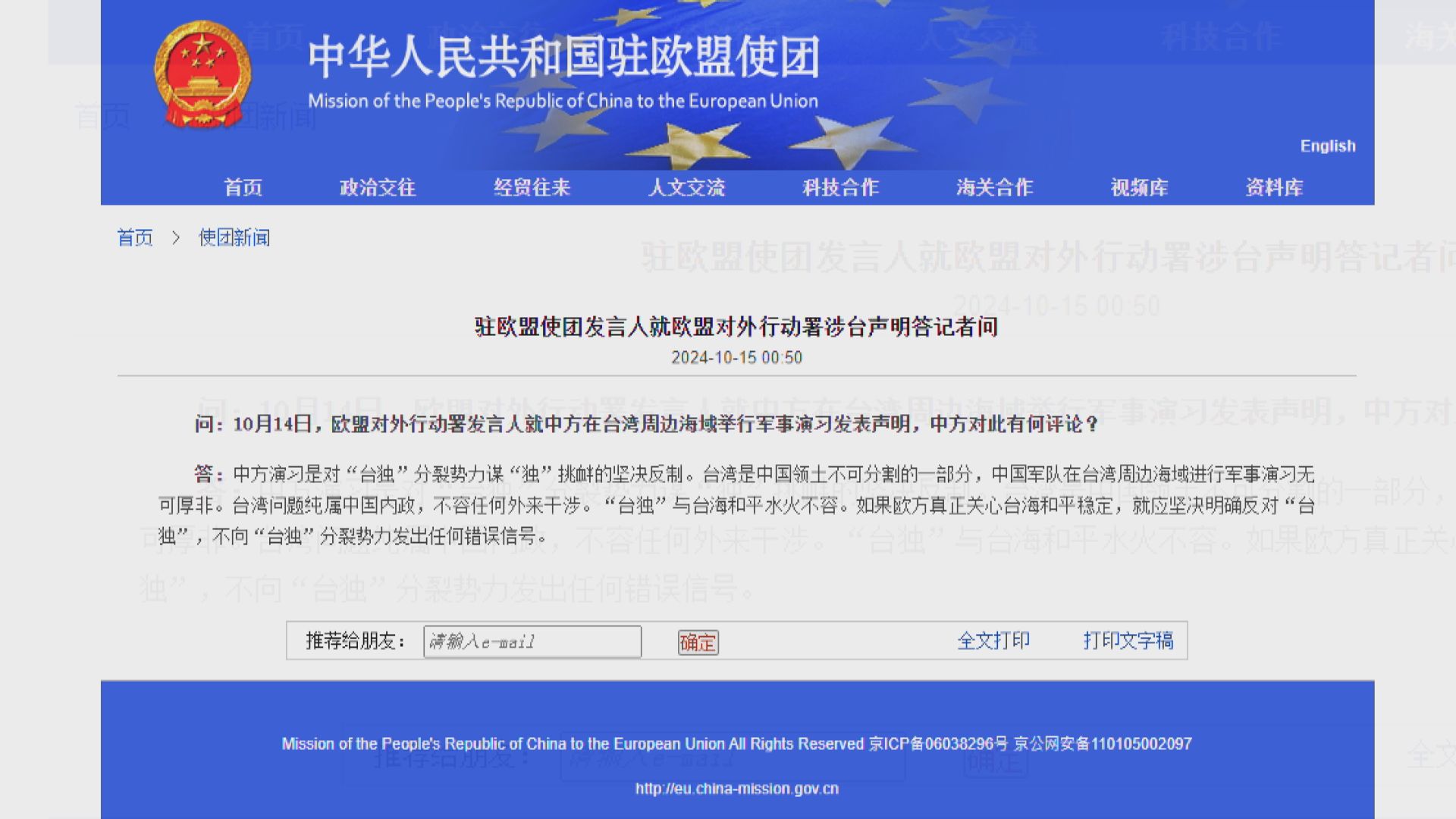
Task: Click the 全文打印 print link
Action: click(995, 641)
